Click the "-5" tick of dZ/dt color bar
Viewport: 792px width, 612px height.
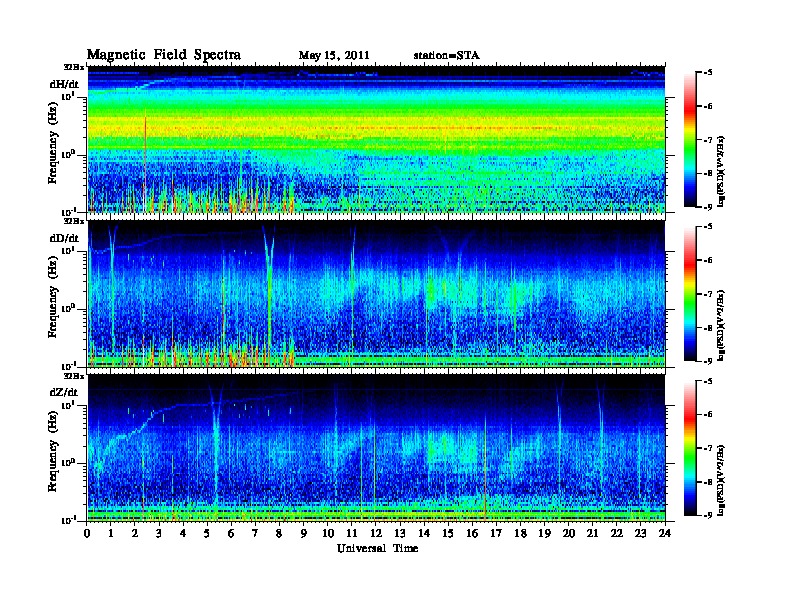708,381
